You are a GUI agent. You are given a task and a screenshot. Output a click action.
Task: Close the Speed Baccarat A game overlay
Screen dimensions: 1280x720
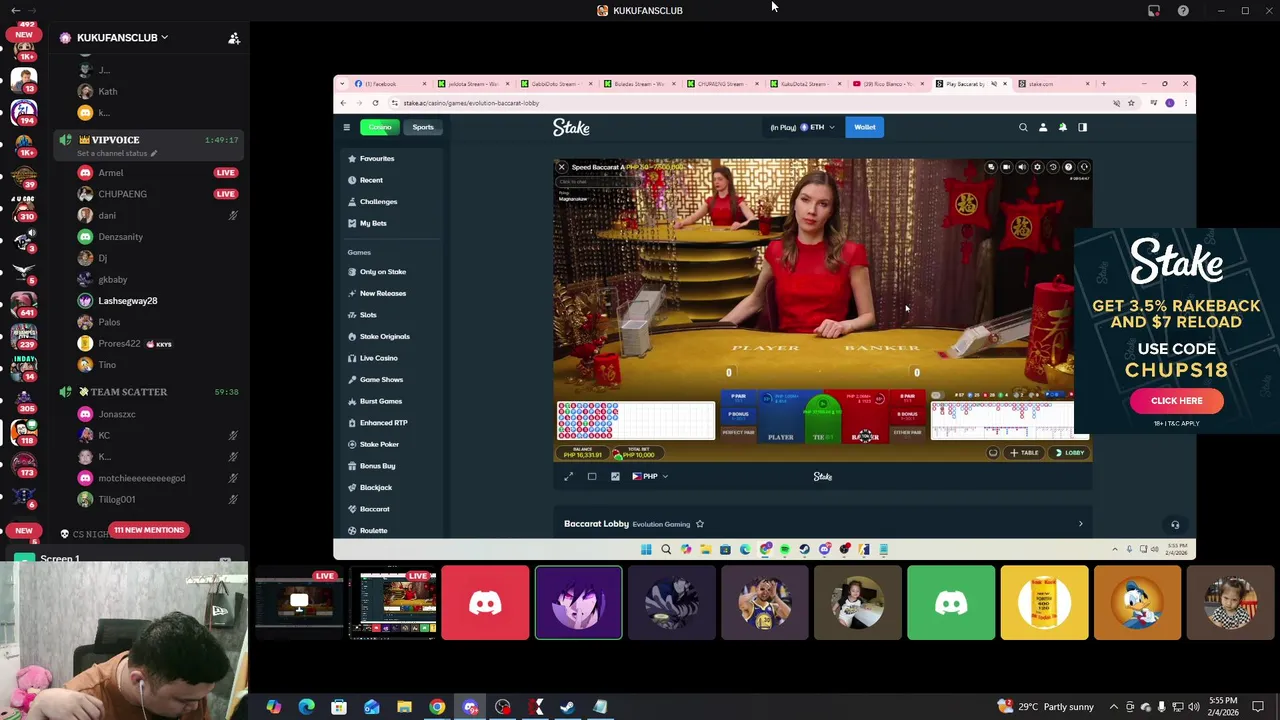point(562,167)
